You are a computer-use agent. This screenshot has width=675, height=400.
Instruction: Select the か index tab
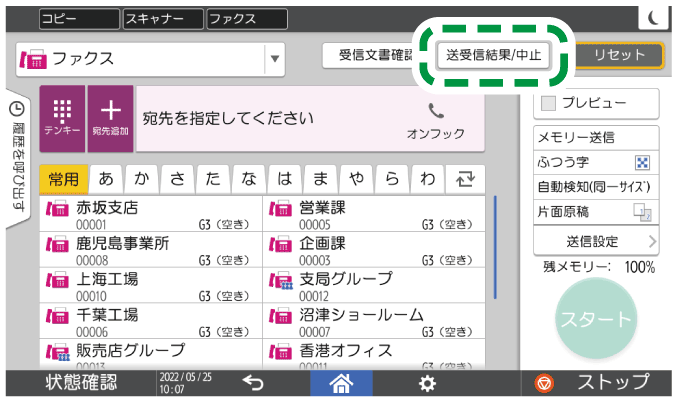point(142,179)
